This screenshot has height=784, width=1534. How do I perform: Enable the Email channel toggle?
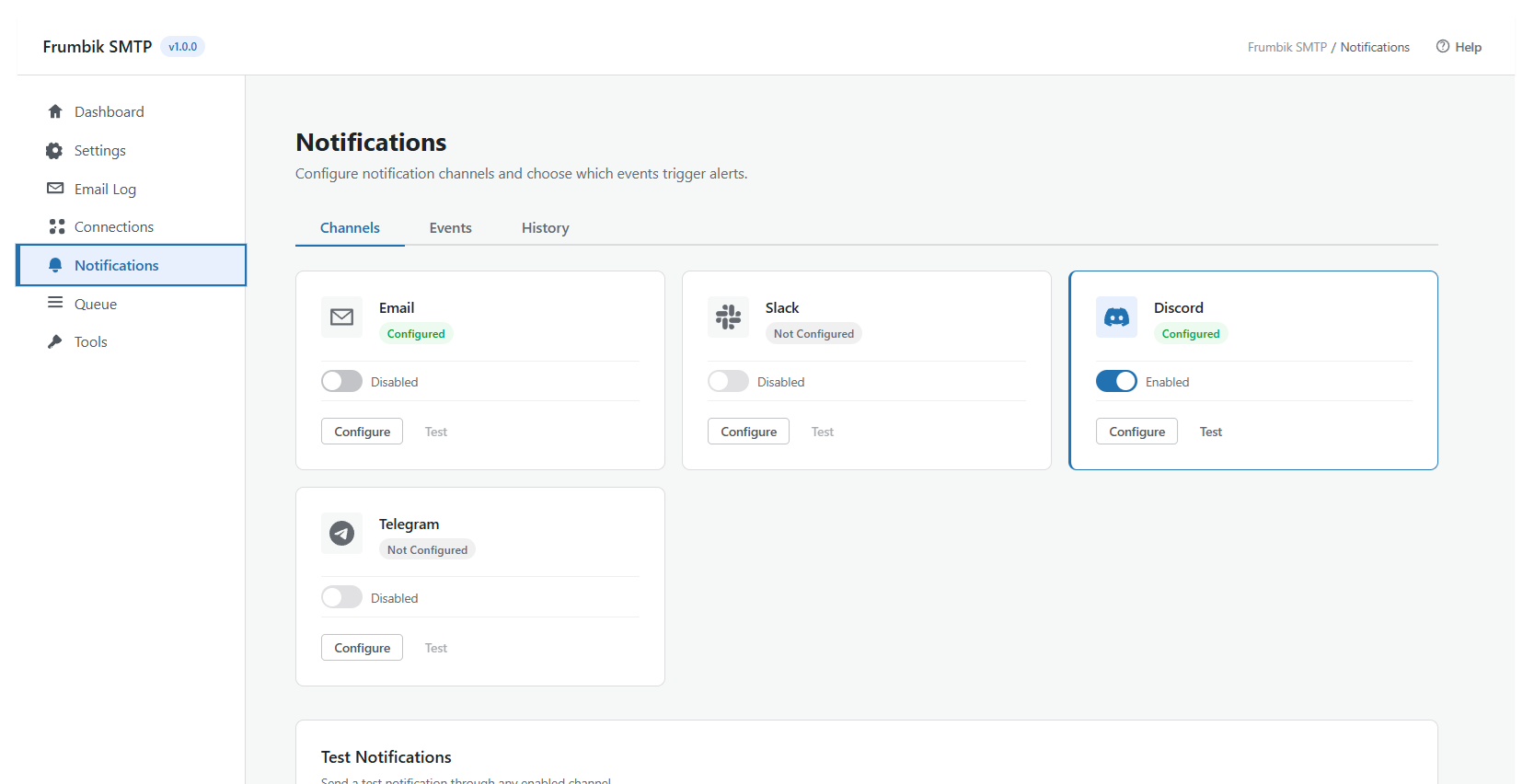(x=341, y=381)
